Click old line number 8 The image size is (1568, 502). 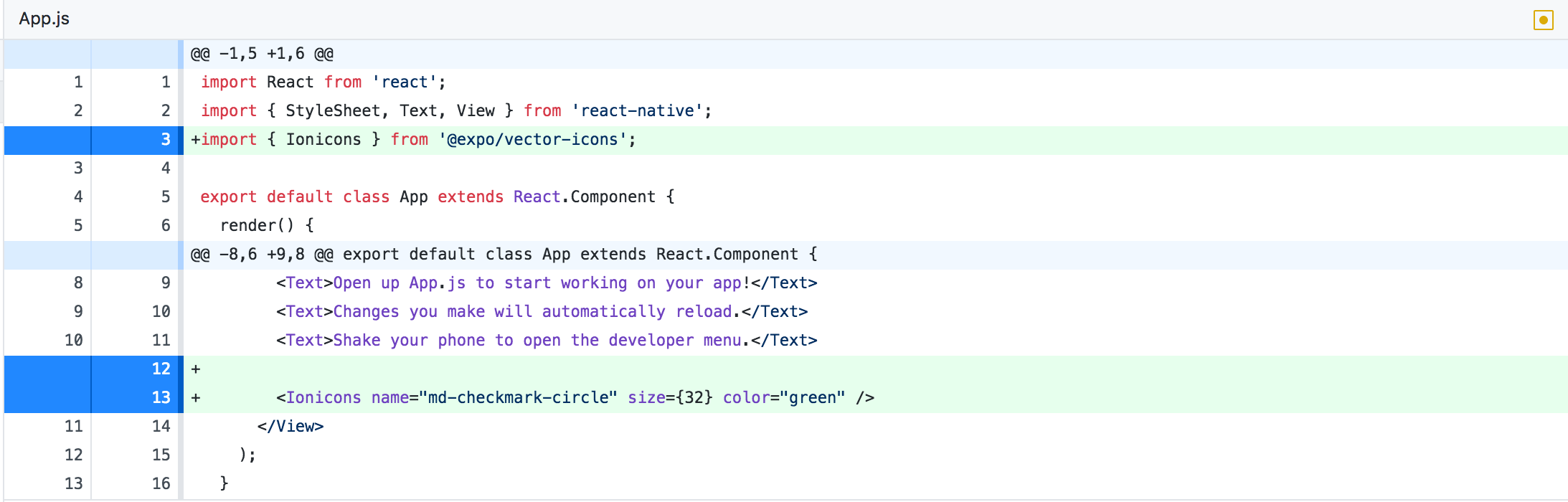point(78,283)
